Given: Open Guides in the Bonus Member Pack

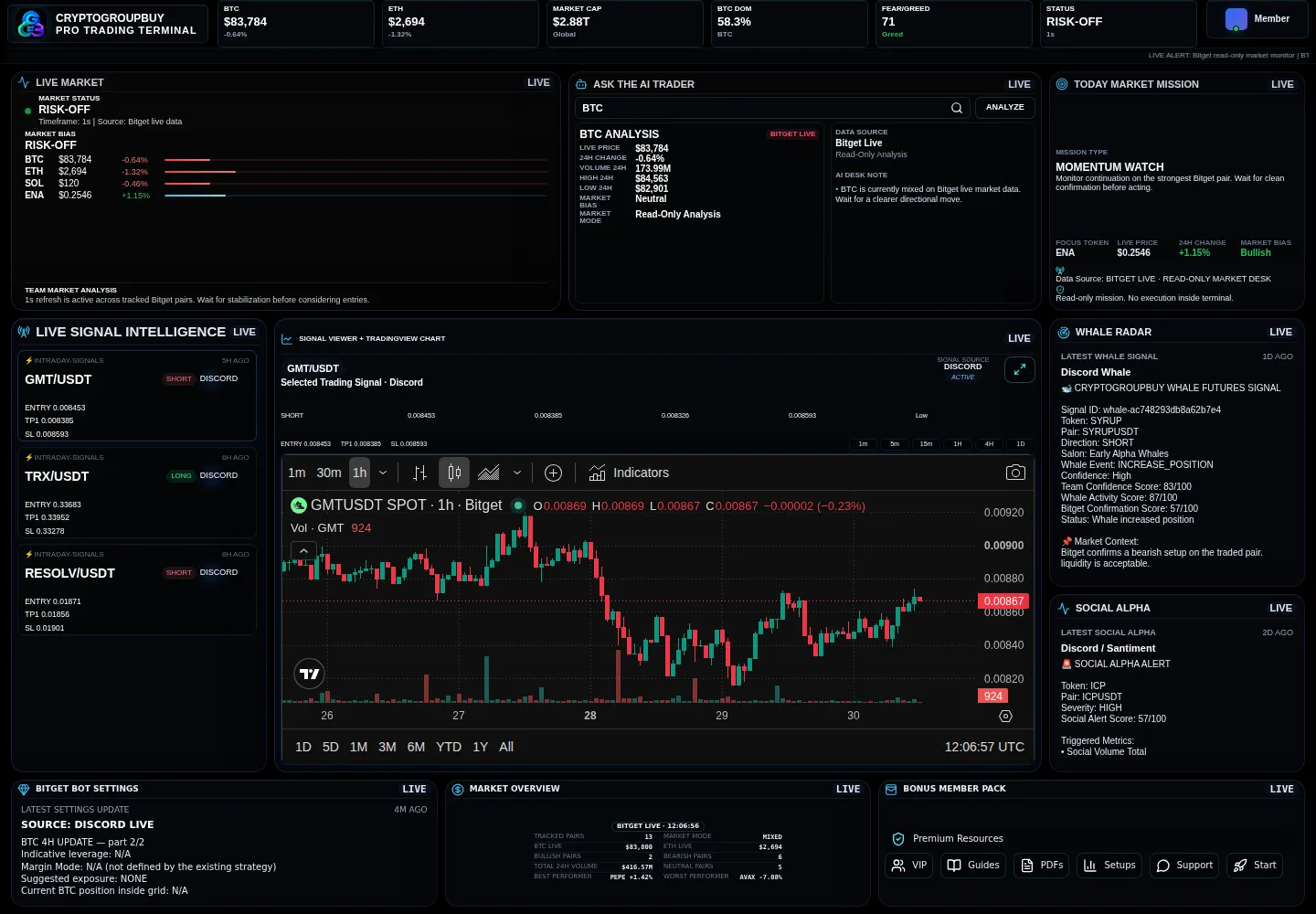Looking at the screenshot, I should tap(973, 865).
